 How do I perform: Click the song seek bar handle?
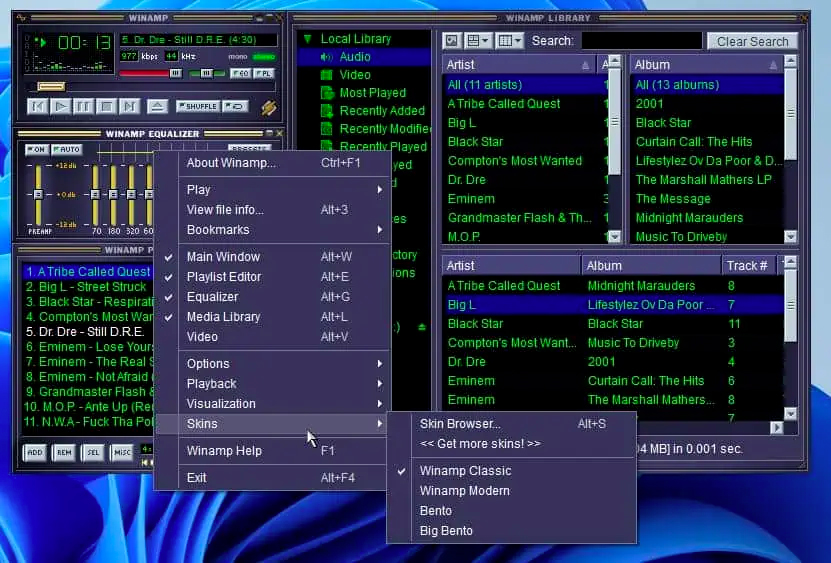[x=51, y=86]
